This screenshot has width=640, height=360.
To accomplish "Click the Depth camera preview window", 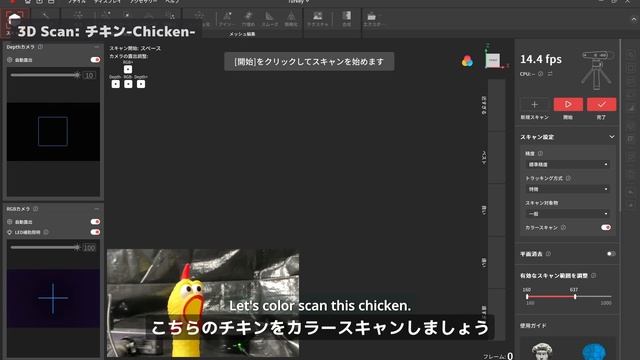I will tap(53, 131).
